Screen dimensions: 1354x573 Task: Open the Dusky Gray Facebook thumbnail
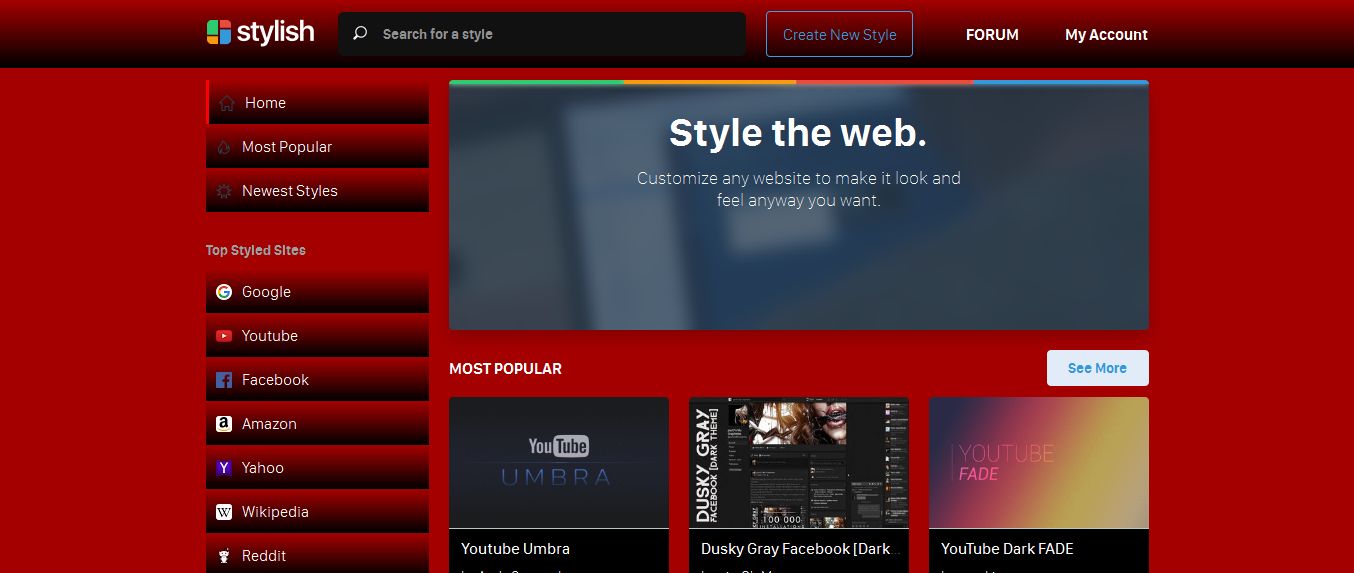(799, 462)
